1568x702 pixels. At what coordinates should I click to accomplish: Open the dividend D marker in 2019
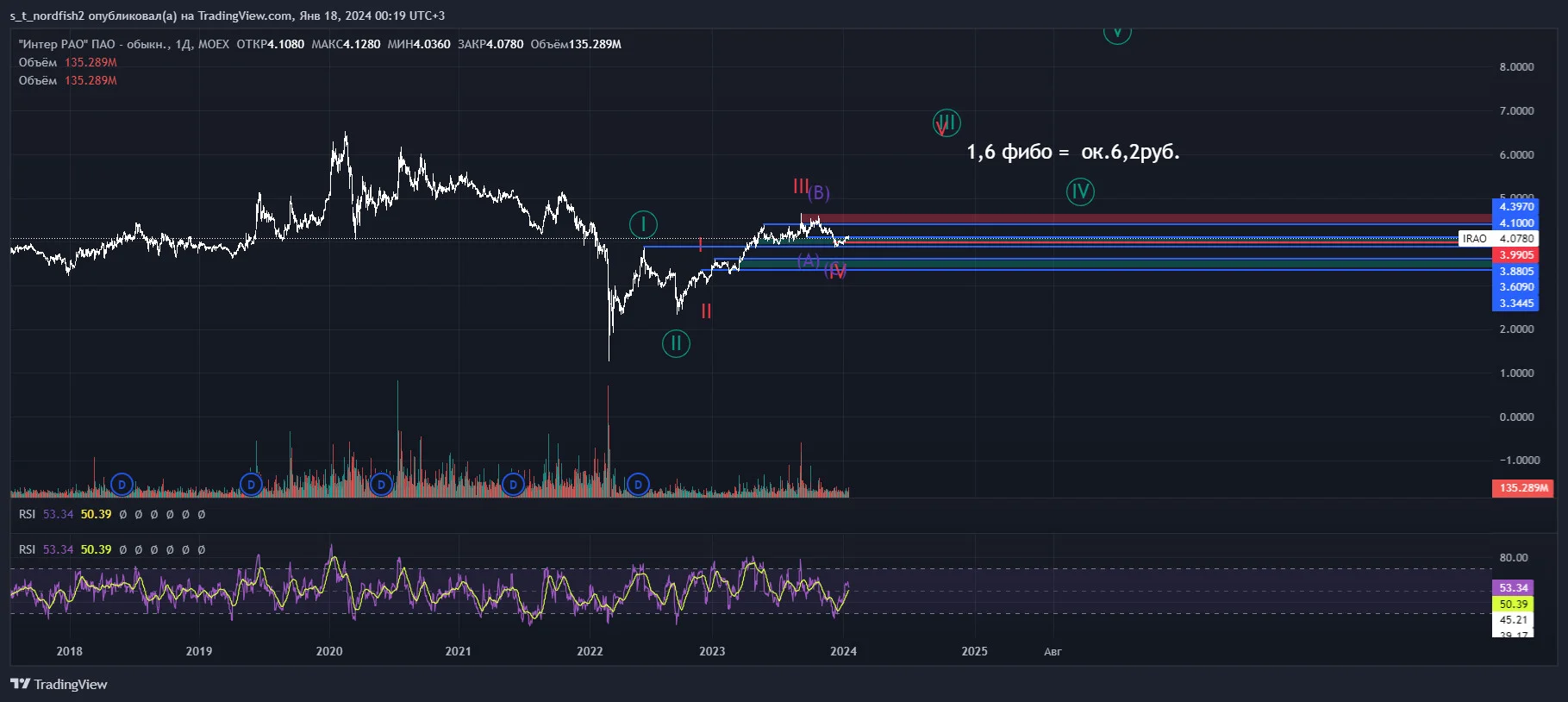pyautogui.click(x=251, y=485)
